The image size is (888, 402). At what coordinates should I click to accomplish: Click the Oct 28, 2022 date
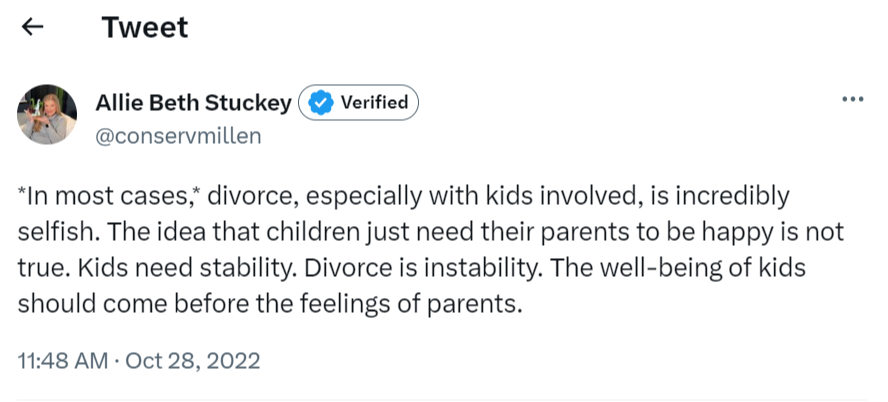[193, 360]
